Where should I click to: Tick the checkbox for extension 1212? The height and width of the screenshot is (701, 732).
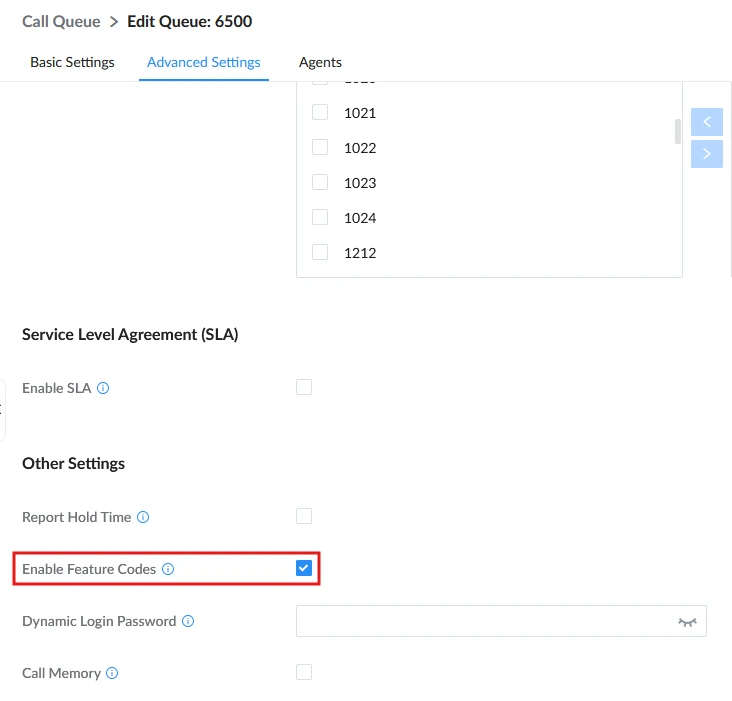click(x=320, y=252)
